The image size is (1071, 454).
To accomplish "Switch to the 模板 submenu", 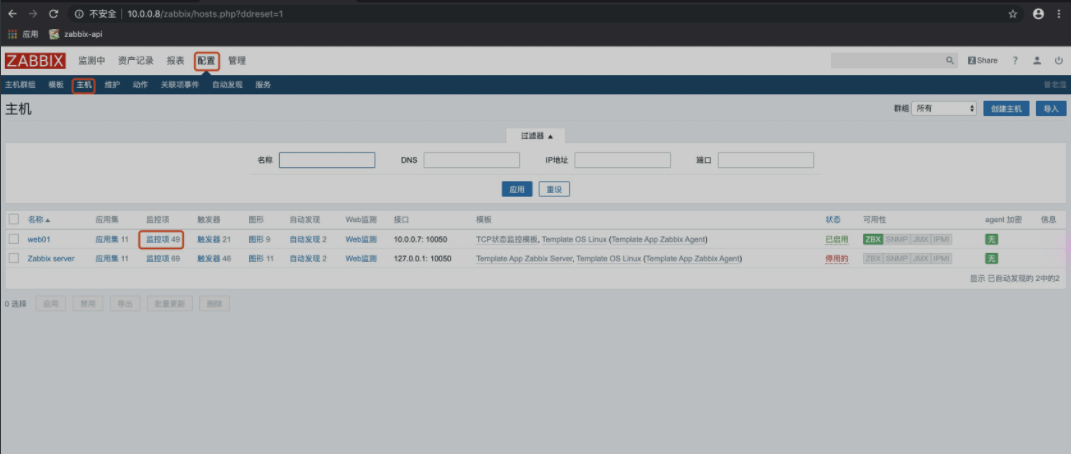I will (56, 85).
